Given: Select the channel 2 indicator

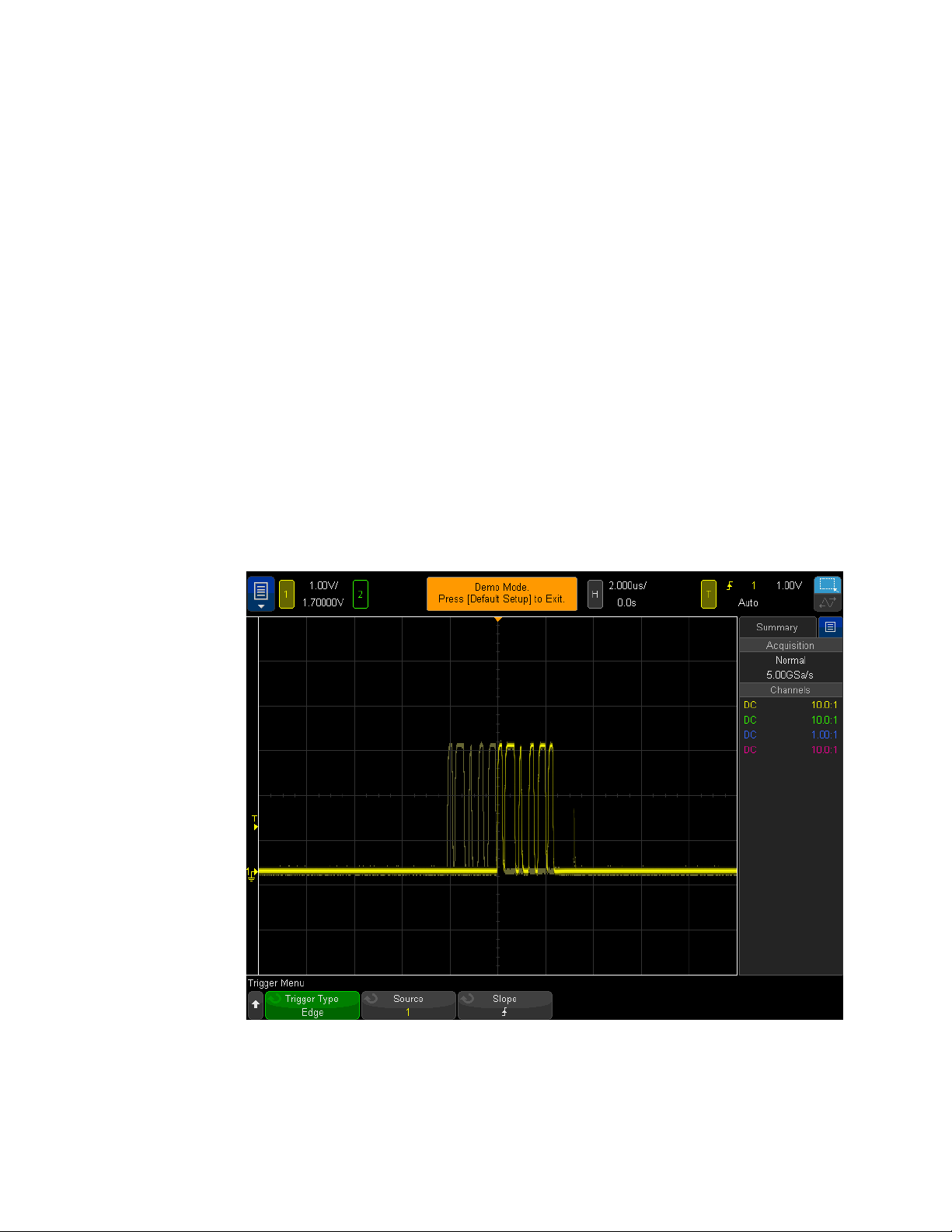Looking at the screenshot, I should coord(361,594).
